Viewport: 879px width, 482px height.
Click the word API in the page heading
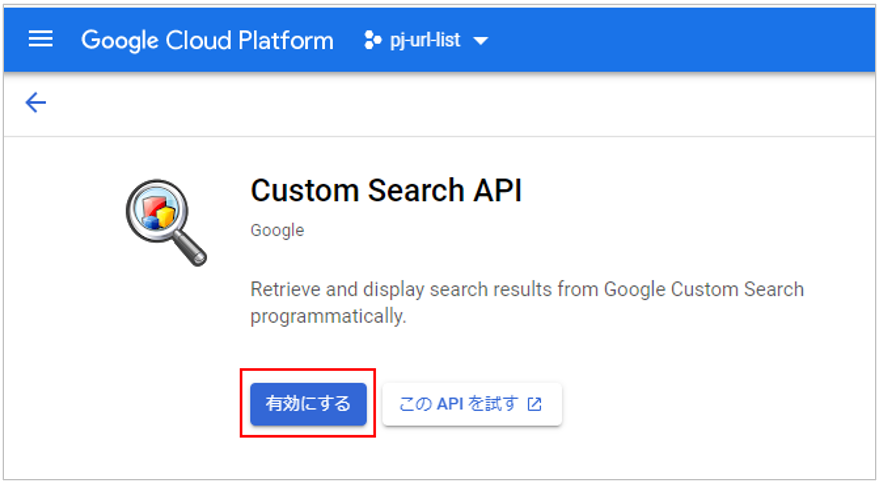click(497, 190)
